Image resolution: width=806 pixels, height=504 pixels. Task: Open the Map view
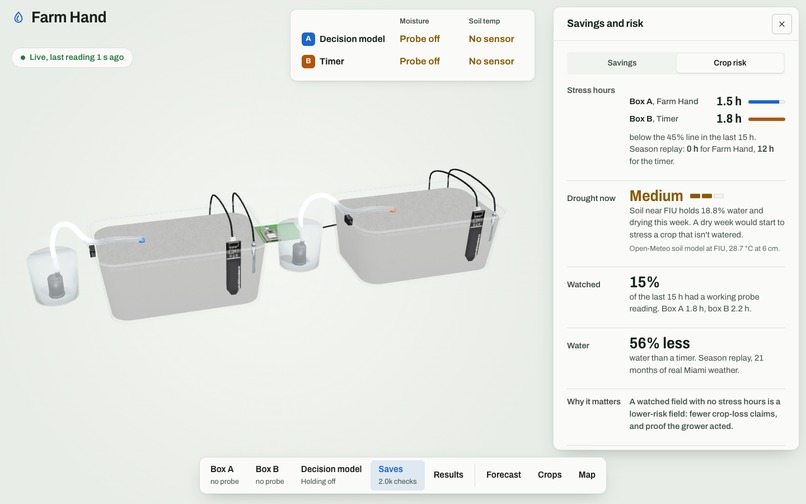tap(587, 475)
